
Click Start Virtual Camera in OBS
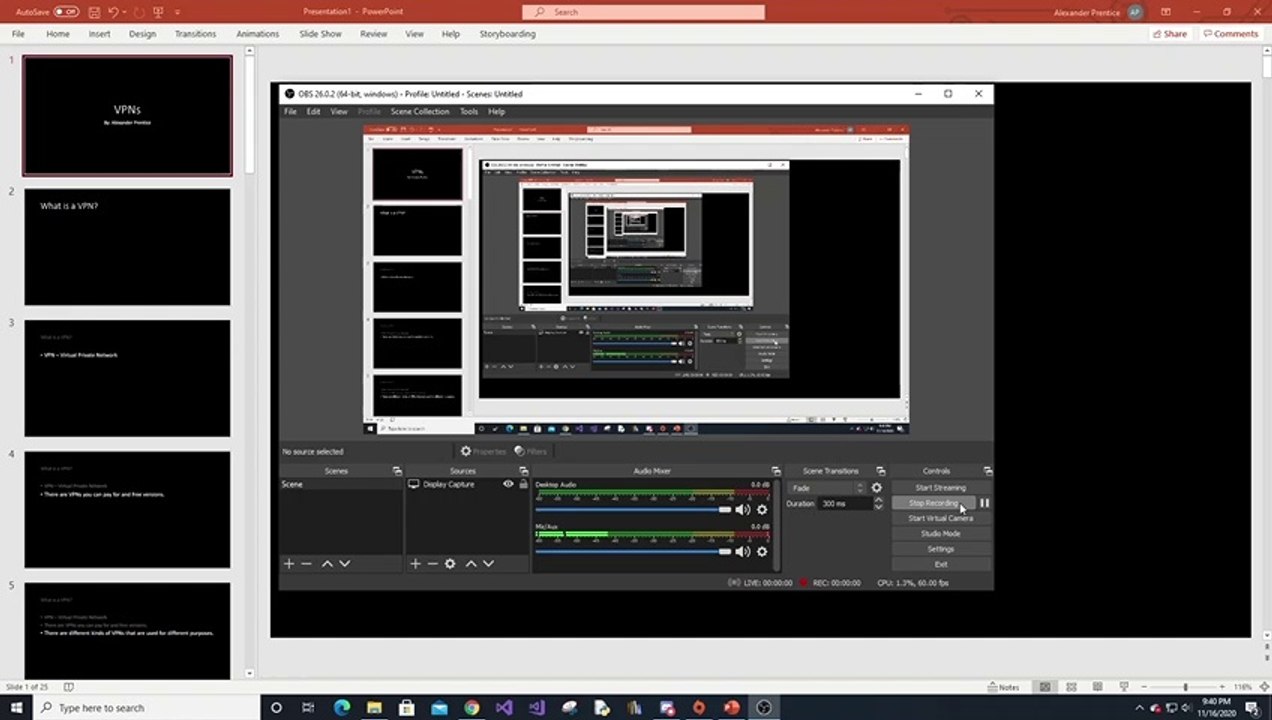coord(941,519)
